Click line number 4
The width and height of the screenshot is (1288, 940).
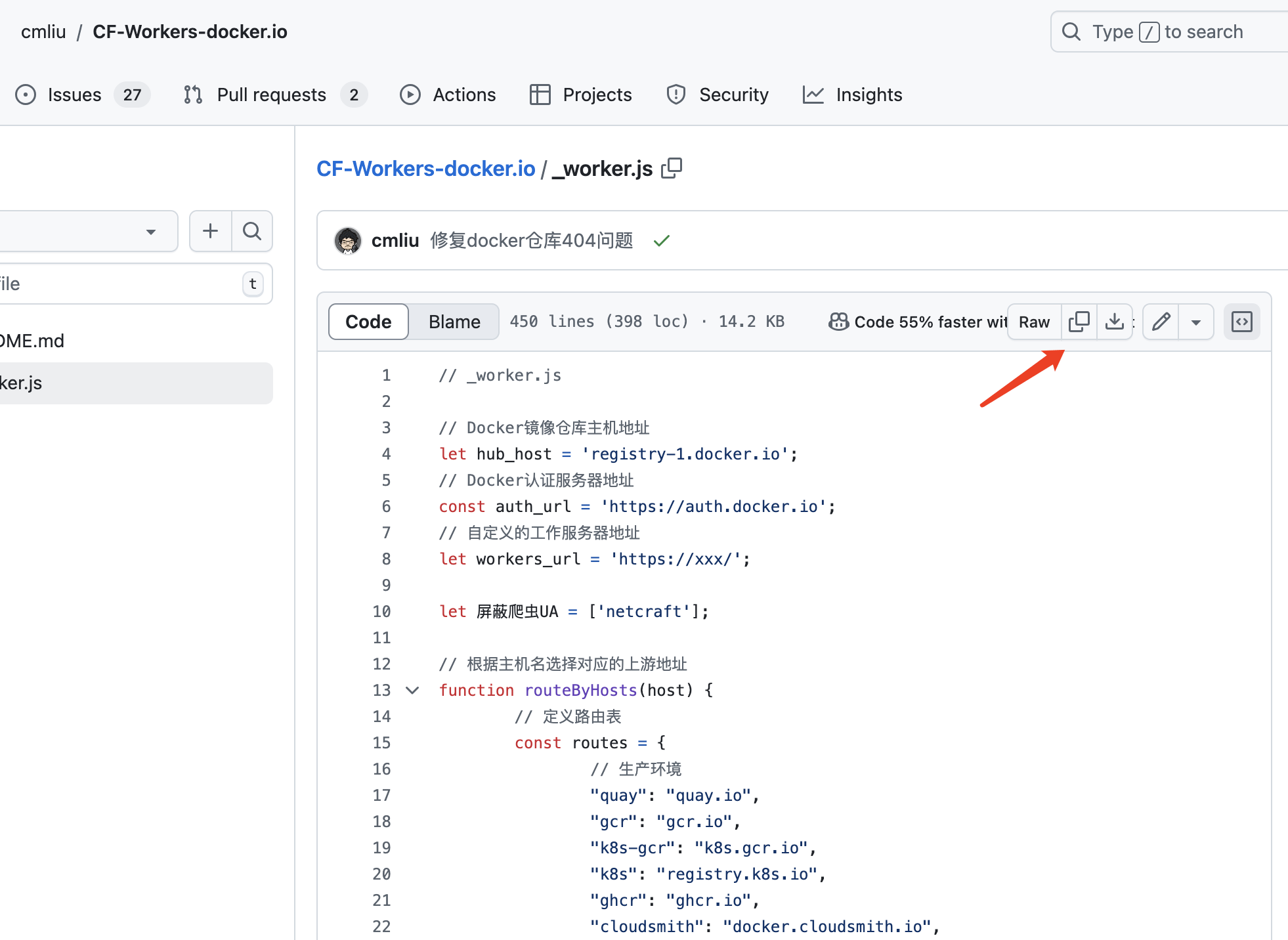(386, 454)
